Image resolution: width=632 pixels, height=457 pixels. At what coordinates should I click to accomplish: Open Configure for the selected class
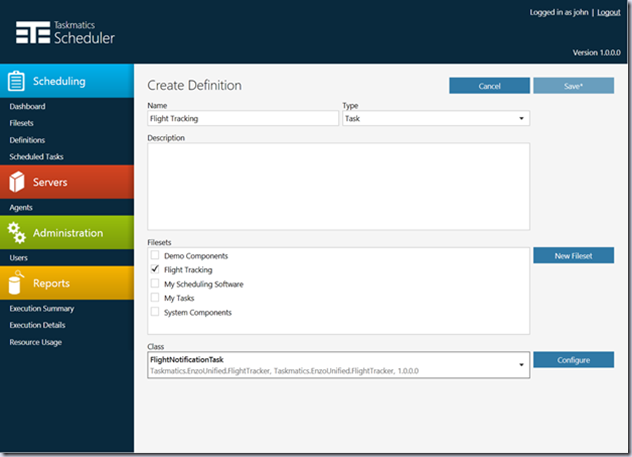click(574, 360)
